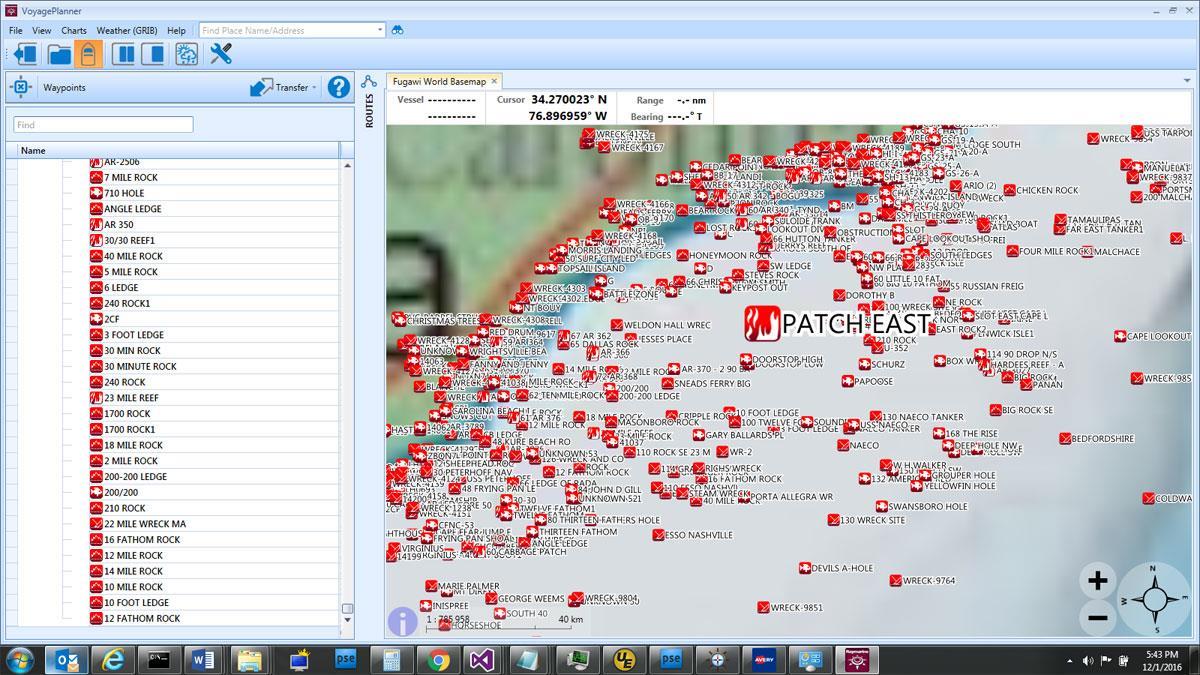Click the CHICKEN ROCK map marker
Image resolution: width=1200 pixels, height=675 pixels.
pyautogui.click(x=1010, y=190)
